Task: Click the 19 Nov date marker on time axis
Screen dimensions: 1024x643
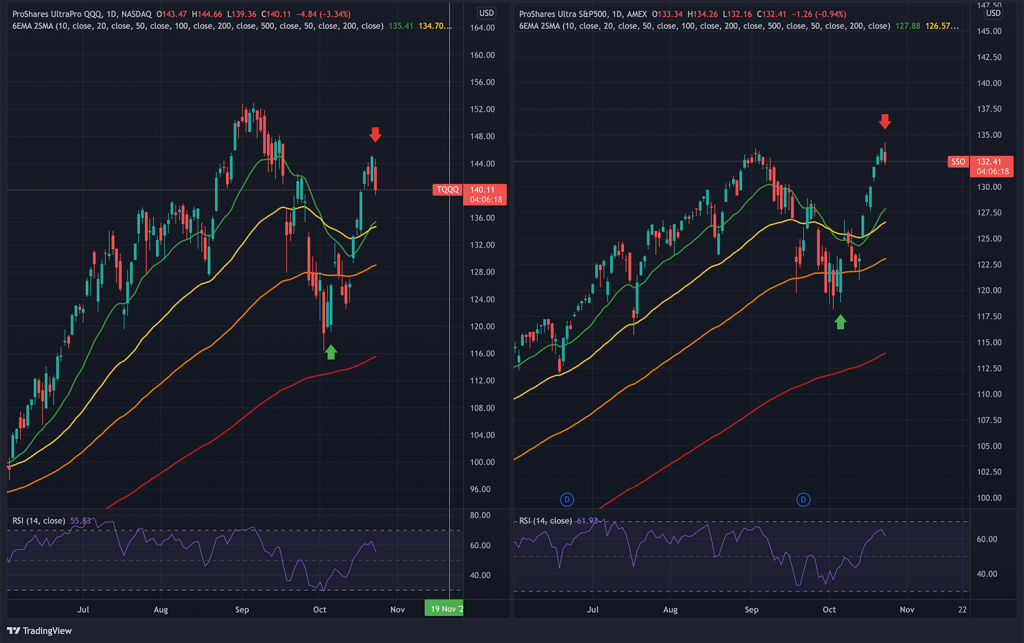Action: point(444,608)
